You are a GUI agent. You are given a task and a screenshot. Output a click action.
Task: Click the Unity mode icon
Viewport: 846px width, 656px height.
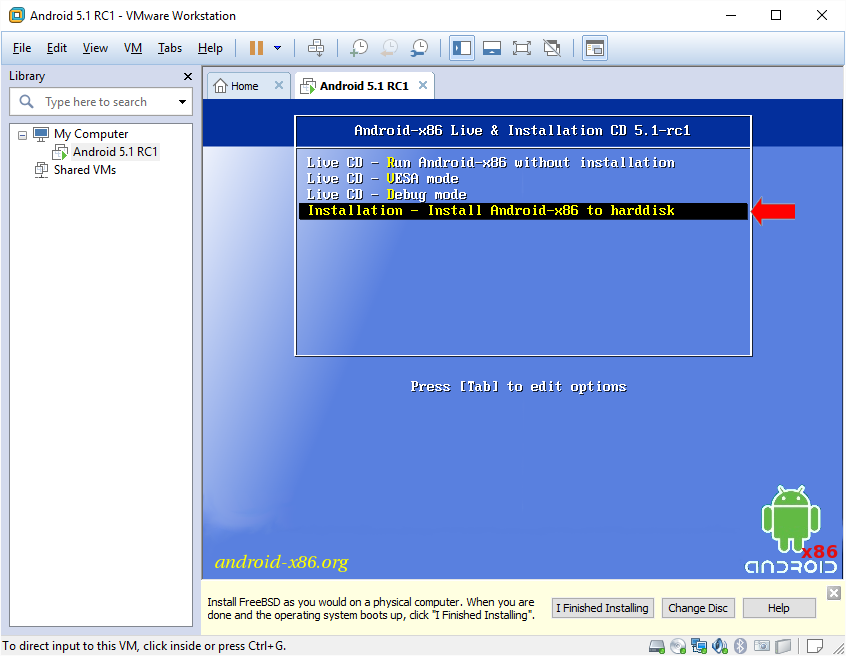[x=552, y=48]
